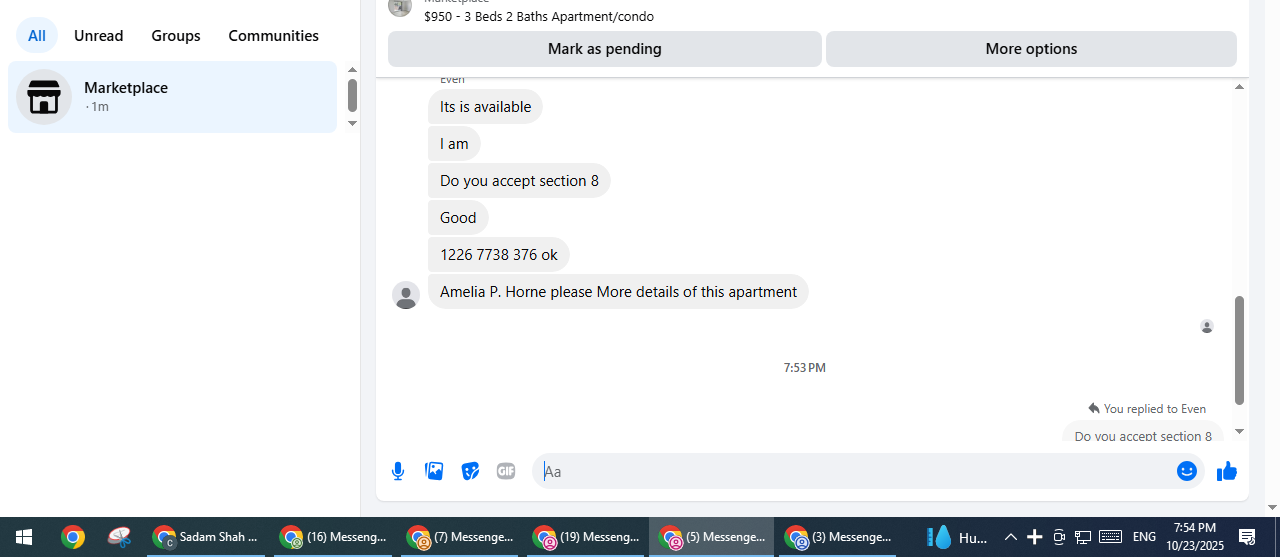Switch to the Groups tab

tap(176, 36)
